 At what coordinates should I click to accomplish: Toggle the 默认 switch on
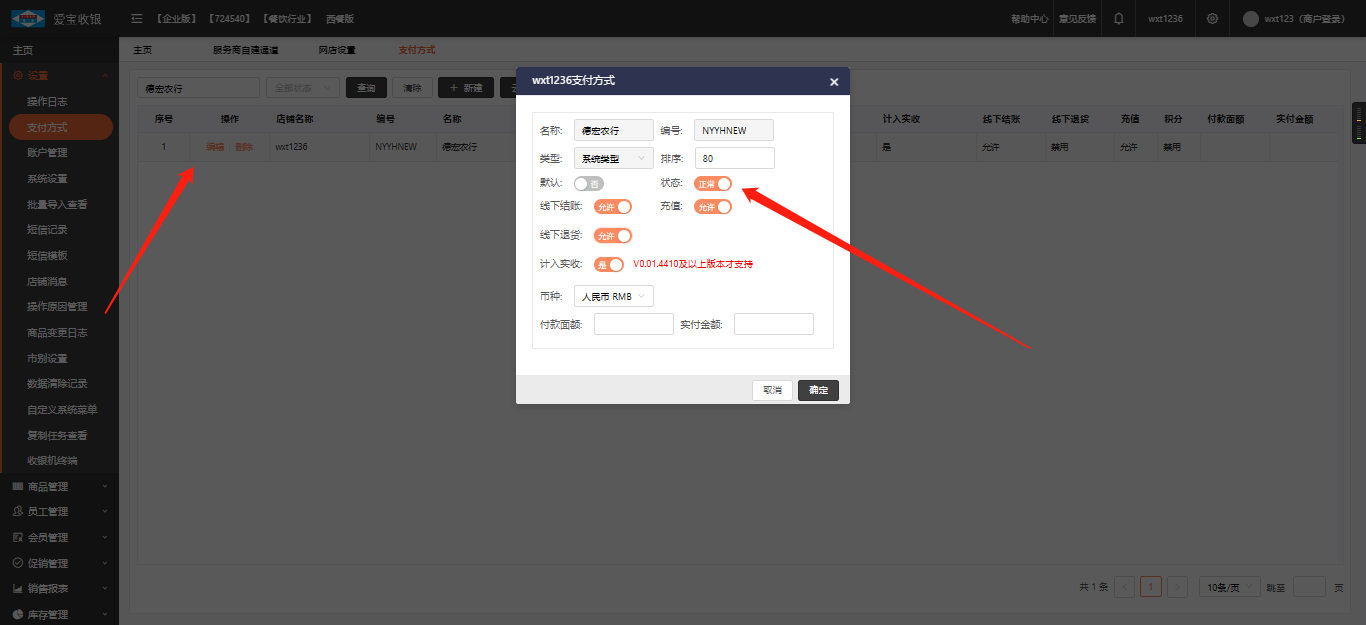[x=588, y=184]
